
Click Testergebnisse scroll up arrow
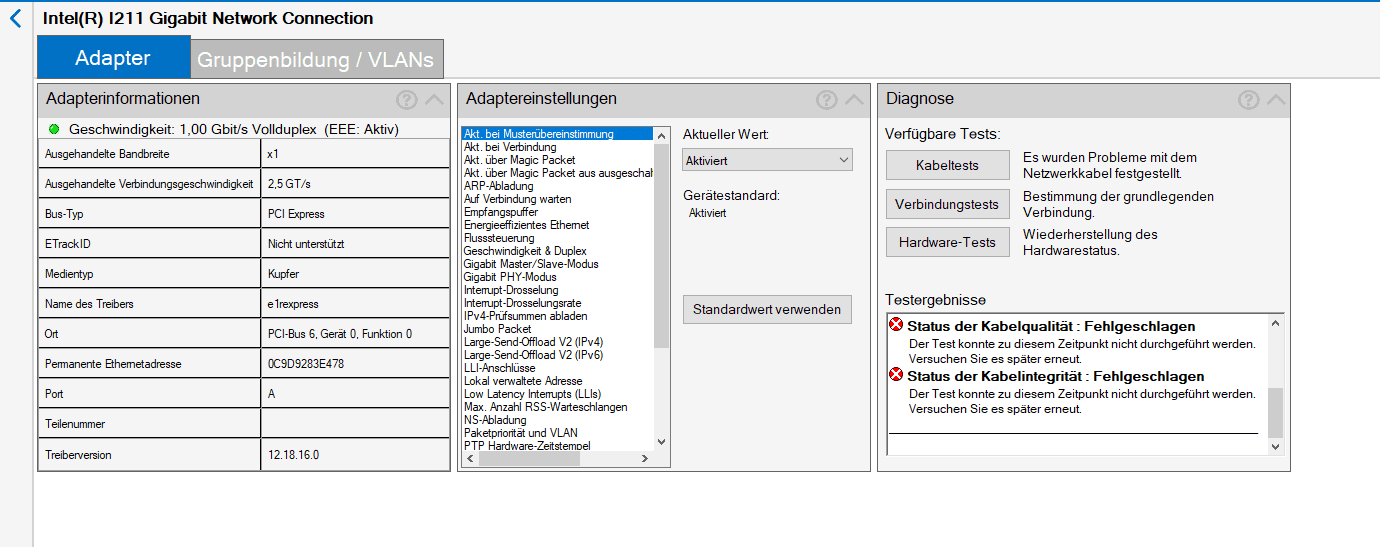[1275, 323]
